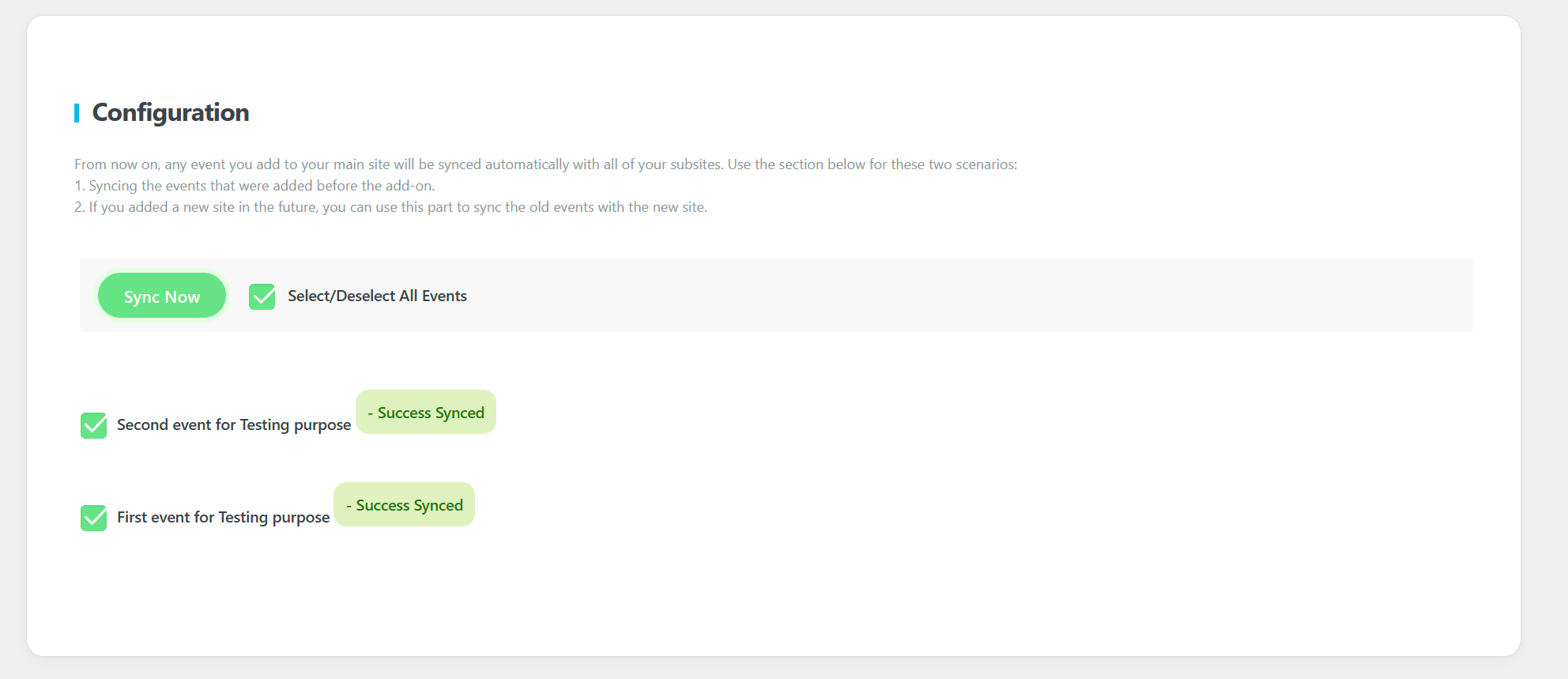Deselect the First event for Testing checkbox

pos(94,518)
